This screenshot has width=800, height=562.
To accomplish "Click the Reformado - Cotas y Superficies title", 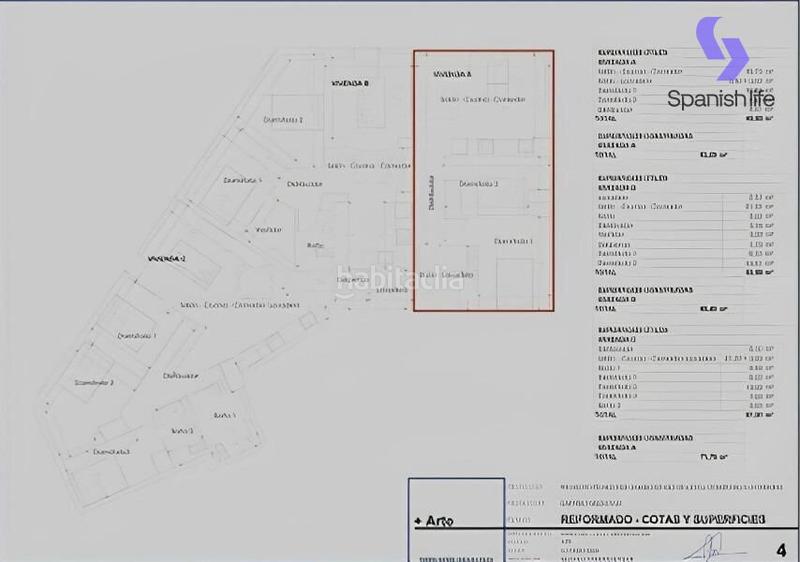I will tap(661, 520).
